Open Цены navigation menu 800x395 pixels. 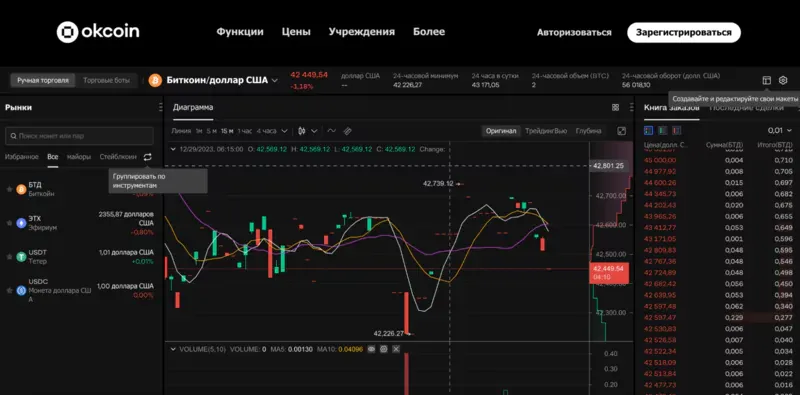tap(296, 32)
